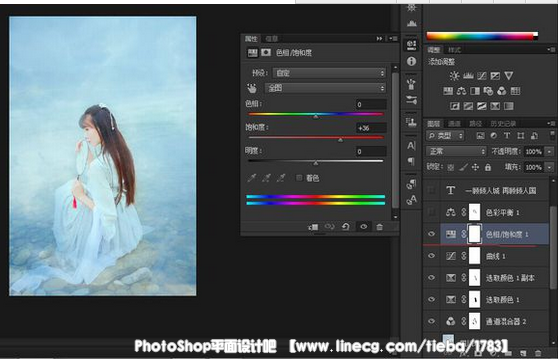Delete this adjustment layer via Properties trash

[380, 227]
